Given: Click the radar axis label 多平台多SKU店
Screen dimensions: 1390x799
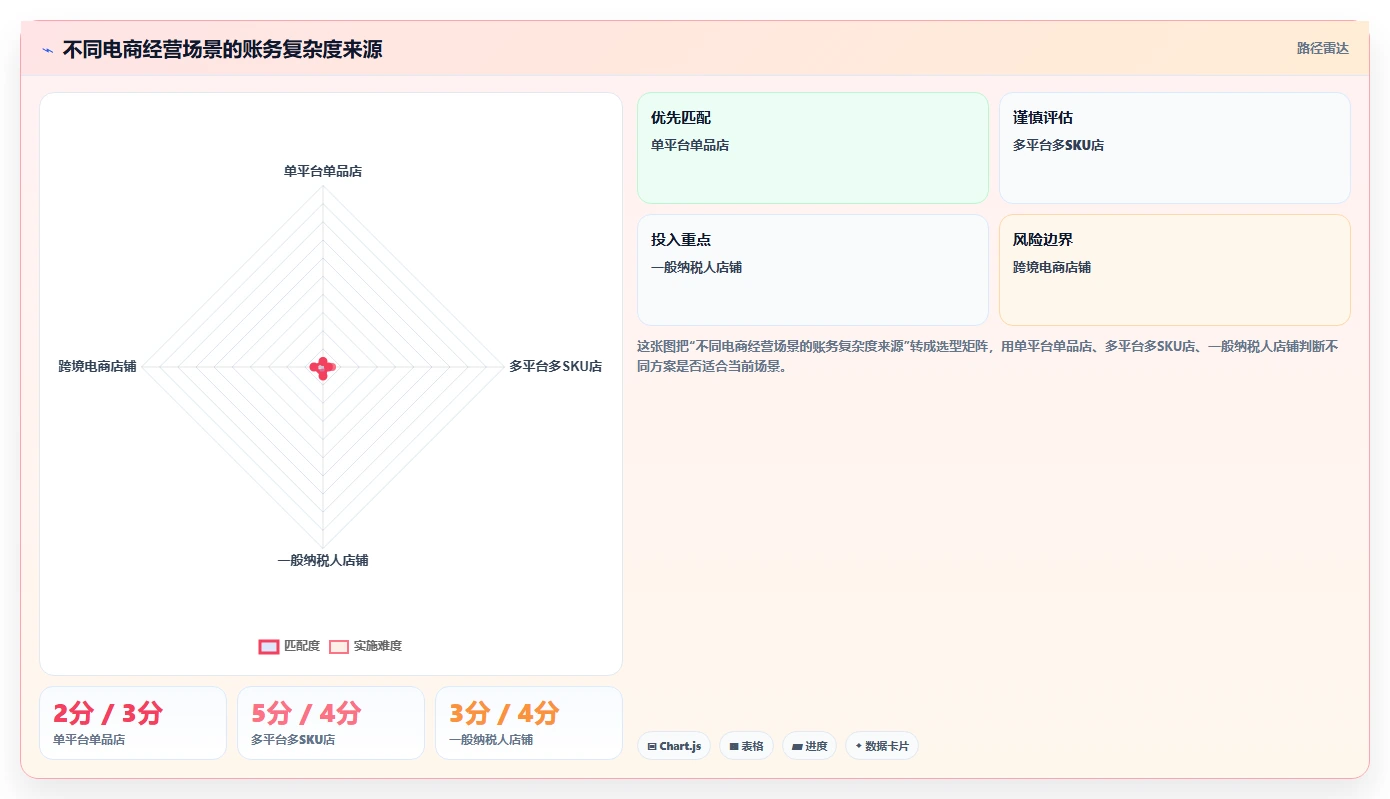Looking at the screenshot, I should tap(556, 366).
